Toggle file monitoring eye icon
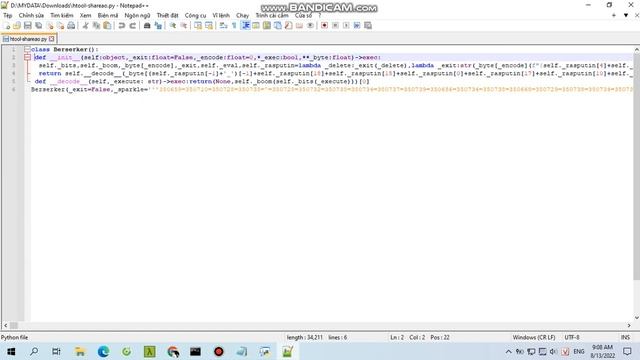 click(311, 25)
